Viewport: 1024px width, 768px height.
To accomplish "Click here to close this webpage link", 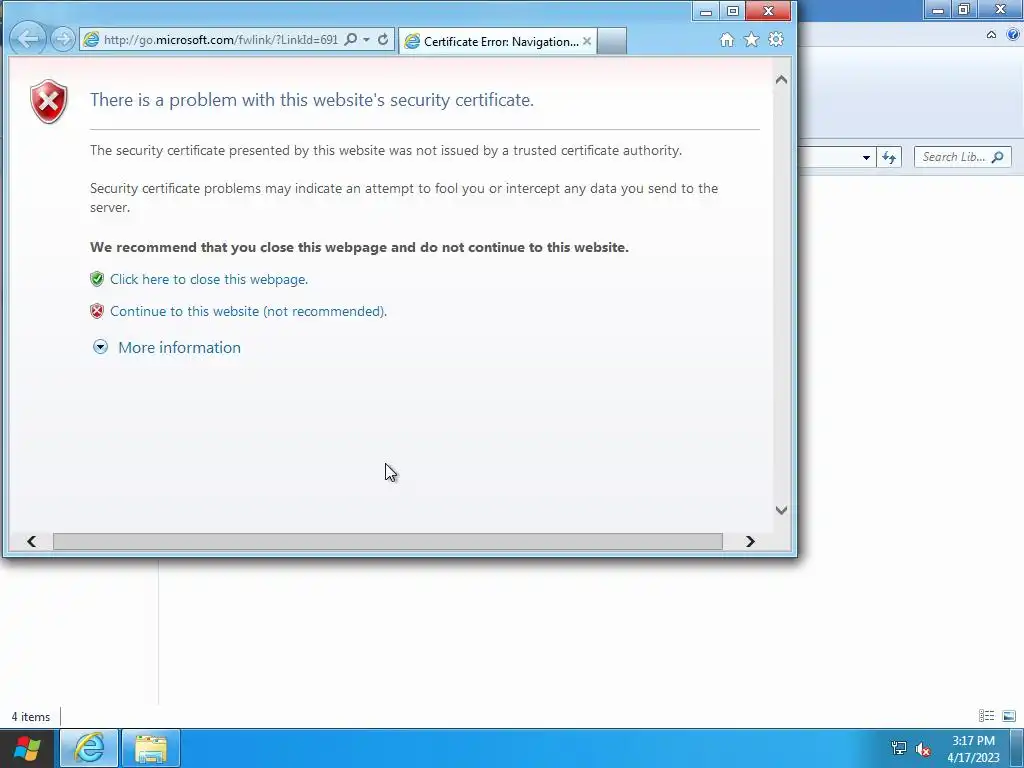I will click(x=209, y=280).
